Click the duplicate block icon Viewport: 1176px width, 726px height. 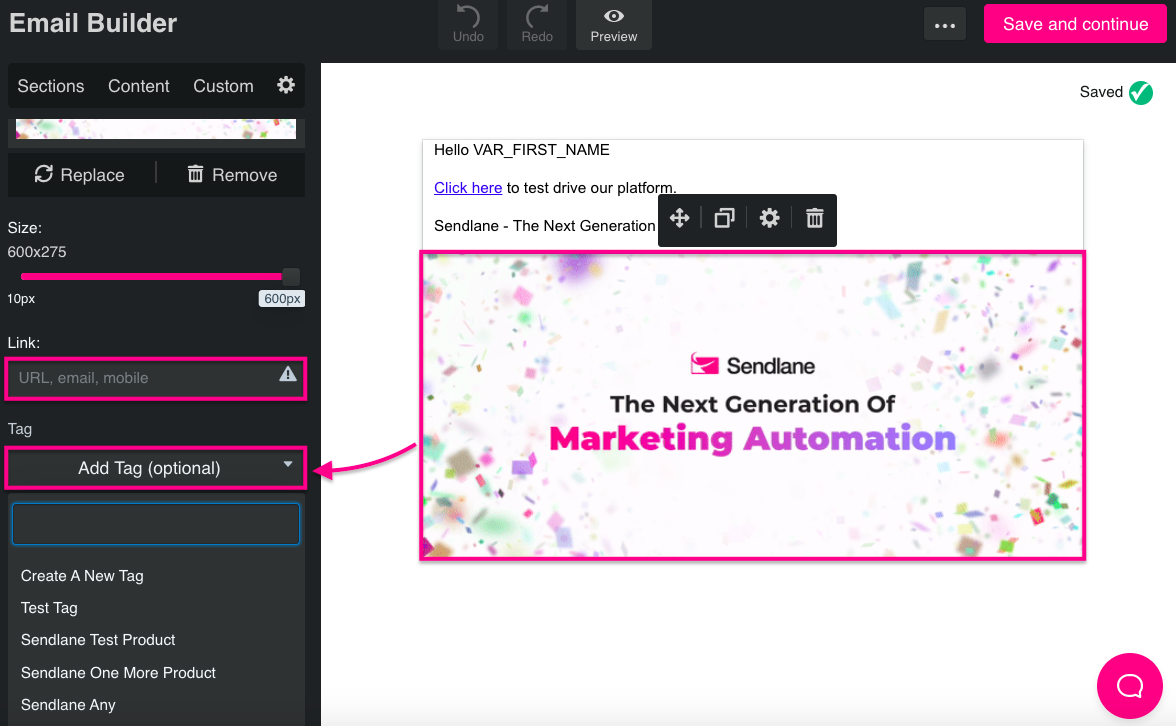(724, 218)
